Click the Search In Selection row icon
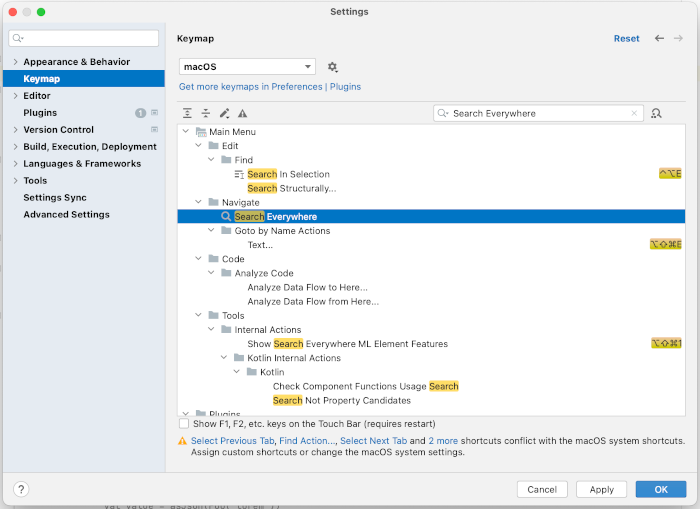 239,174
